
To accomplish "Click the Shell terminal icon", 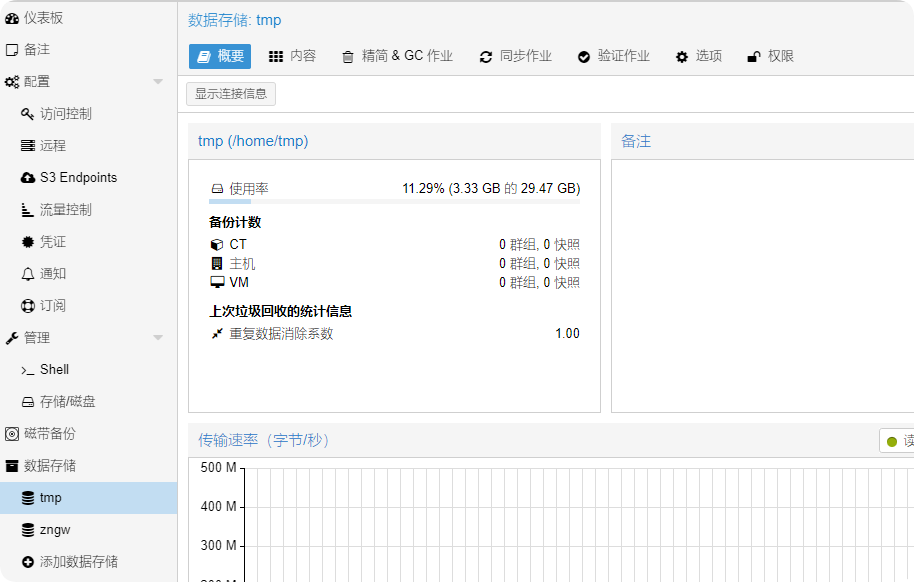I will (28, 370).
